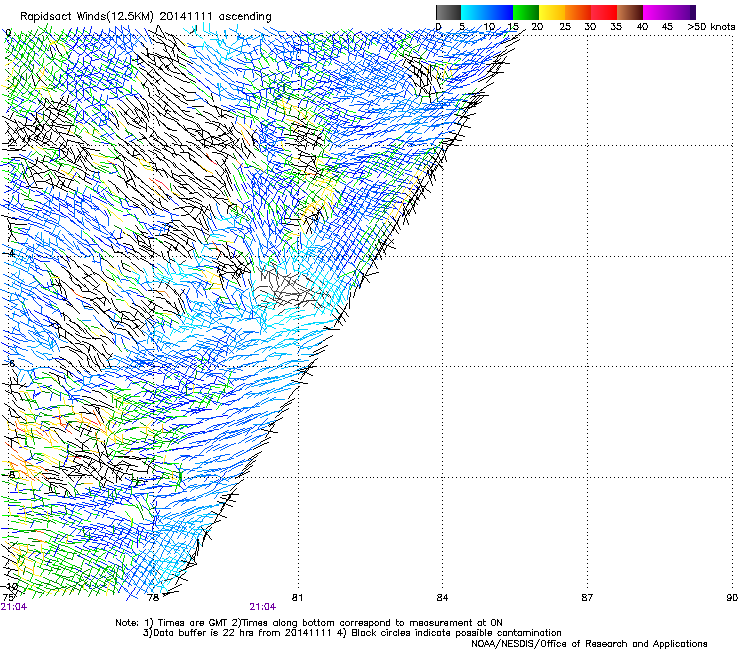Click the longitude label '87'

[x=587, y=598]
